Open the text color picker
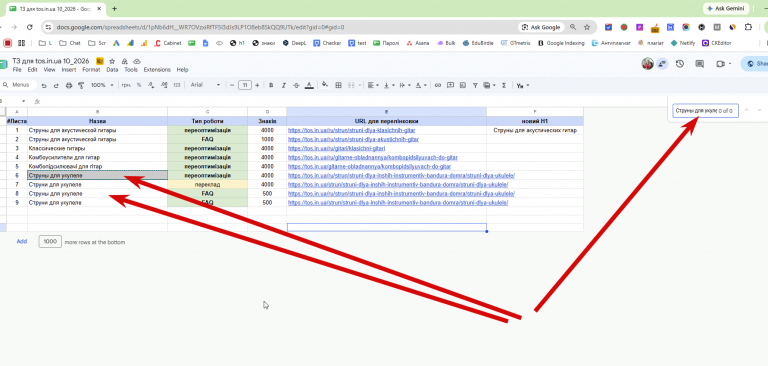The image size is (768, 366). [309, 85]
